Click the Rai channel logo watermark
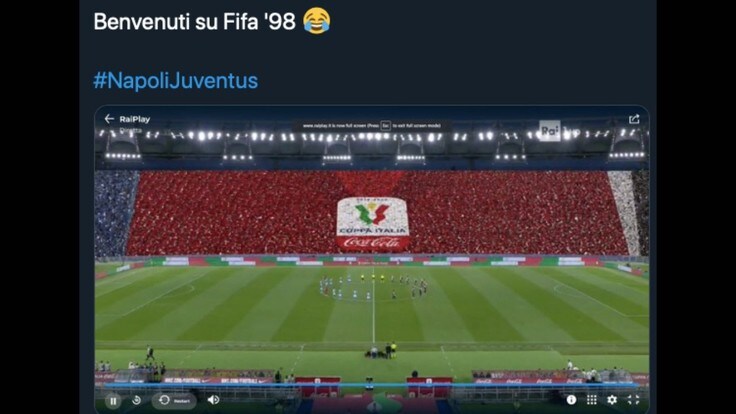The image size is (736, 414). 550,131
